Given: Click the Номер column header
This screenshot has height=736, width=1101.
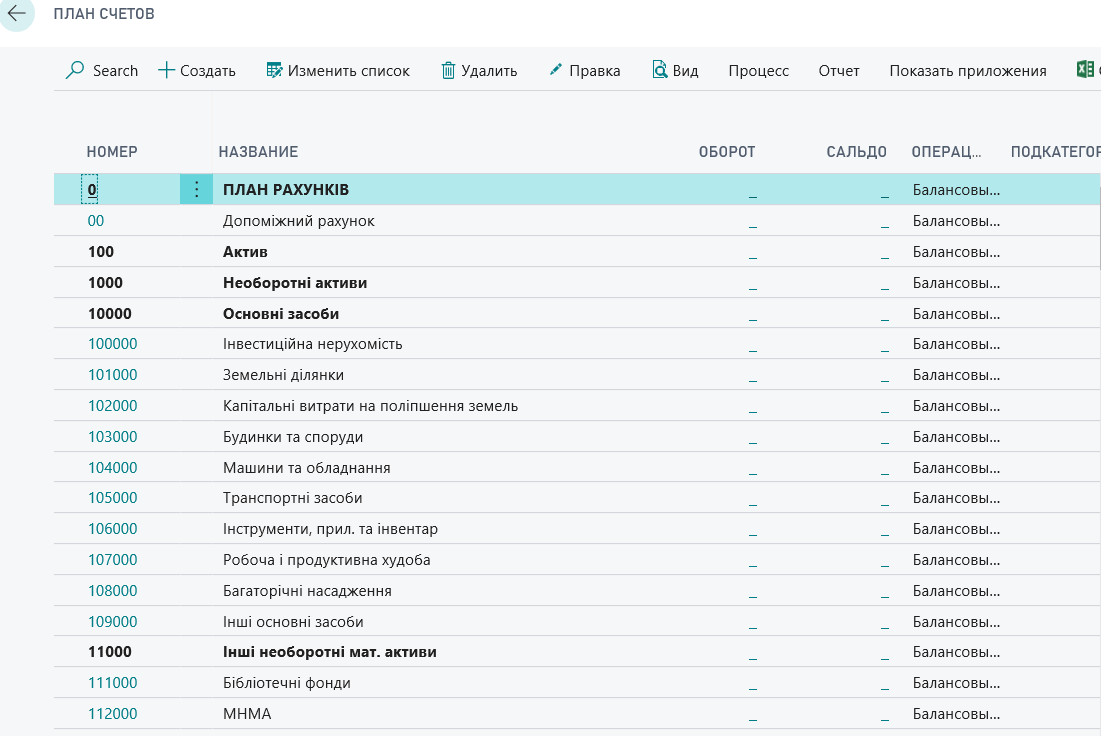Looking at the screenshot, I should pos(112,152).
